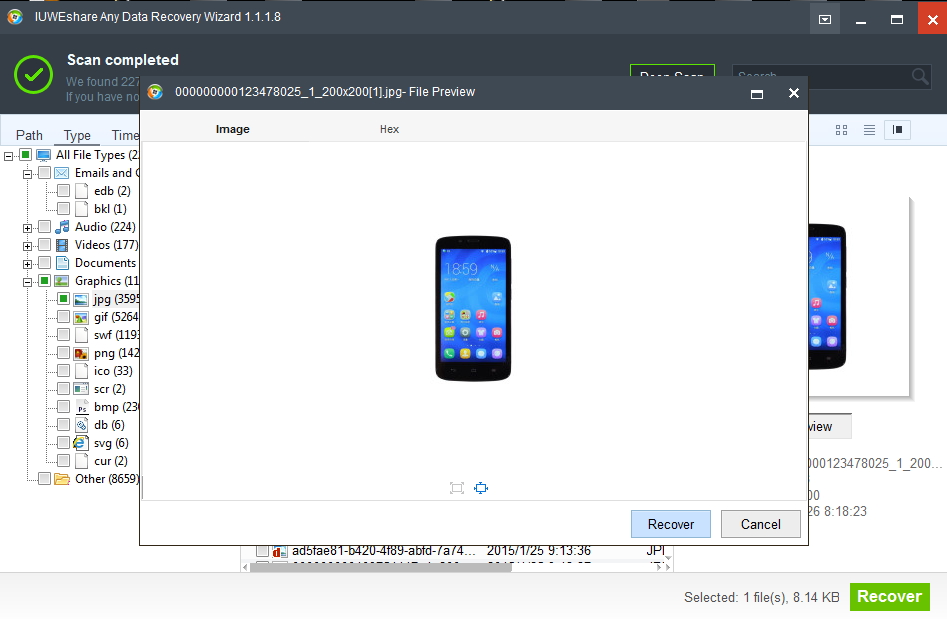Check the edb (2) checkbox

pyautogui.click(x=63, y=191)
